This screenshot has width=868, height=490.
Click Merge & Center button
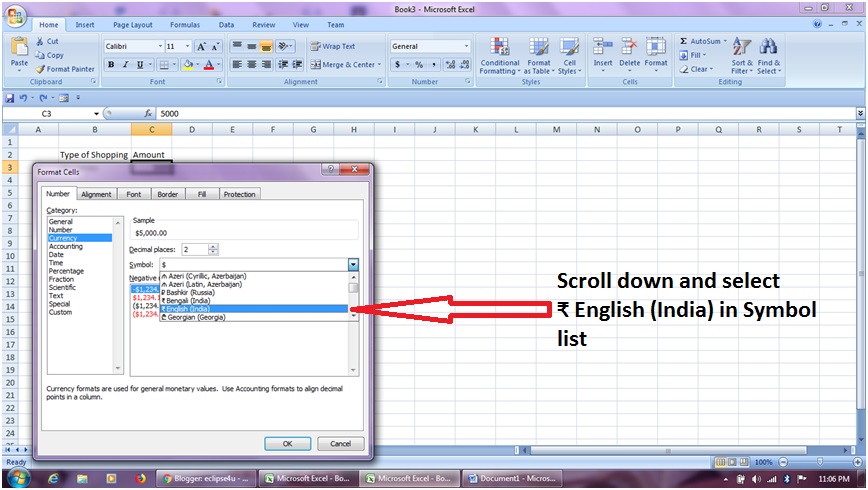pos(345,65)
